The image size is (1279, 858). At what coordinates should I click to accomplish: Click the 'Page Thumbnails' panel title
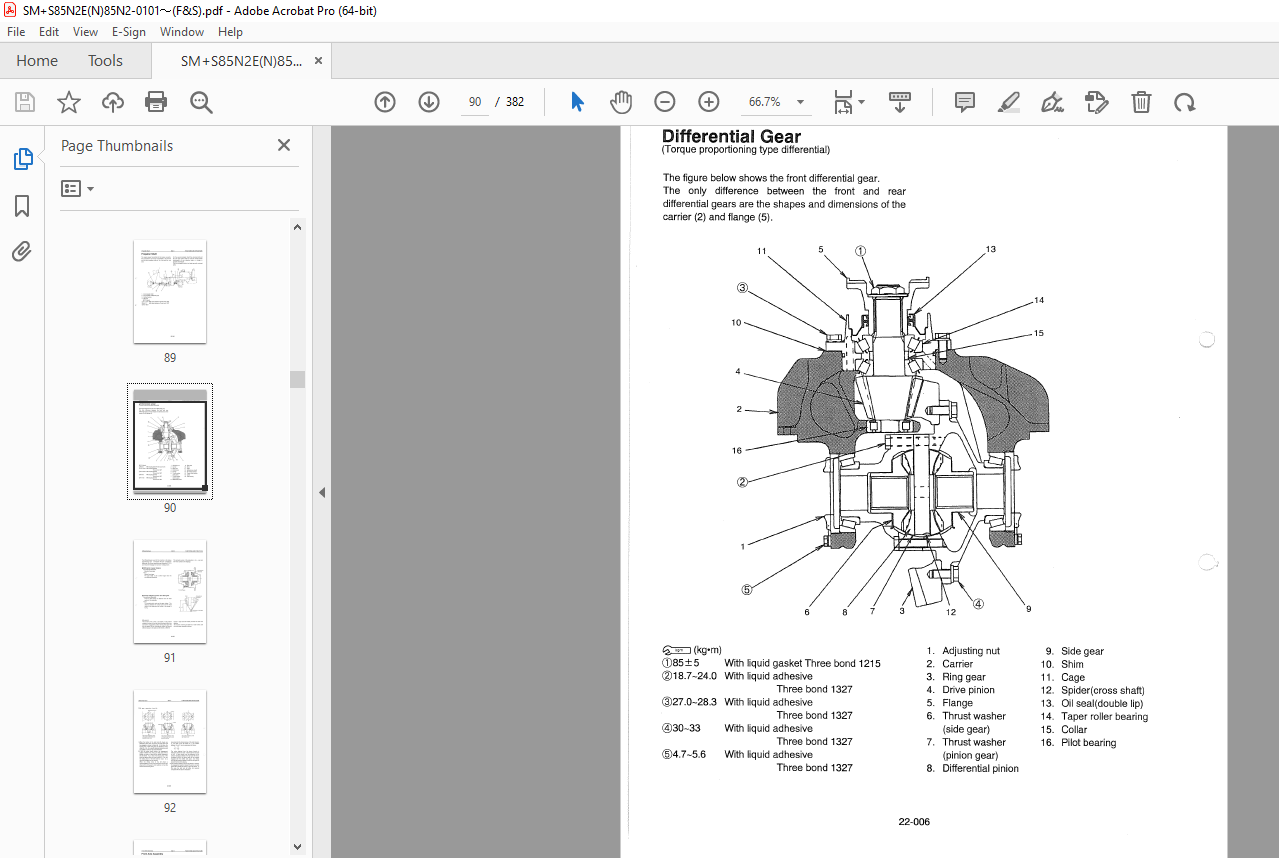117,146
